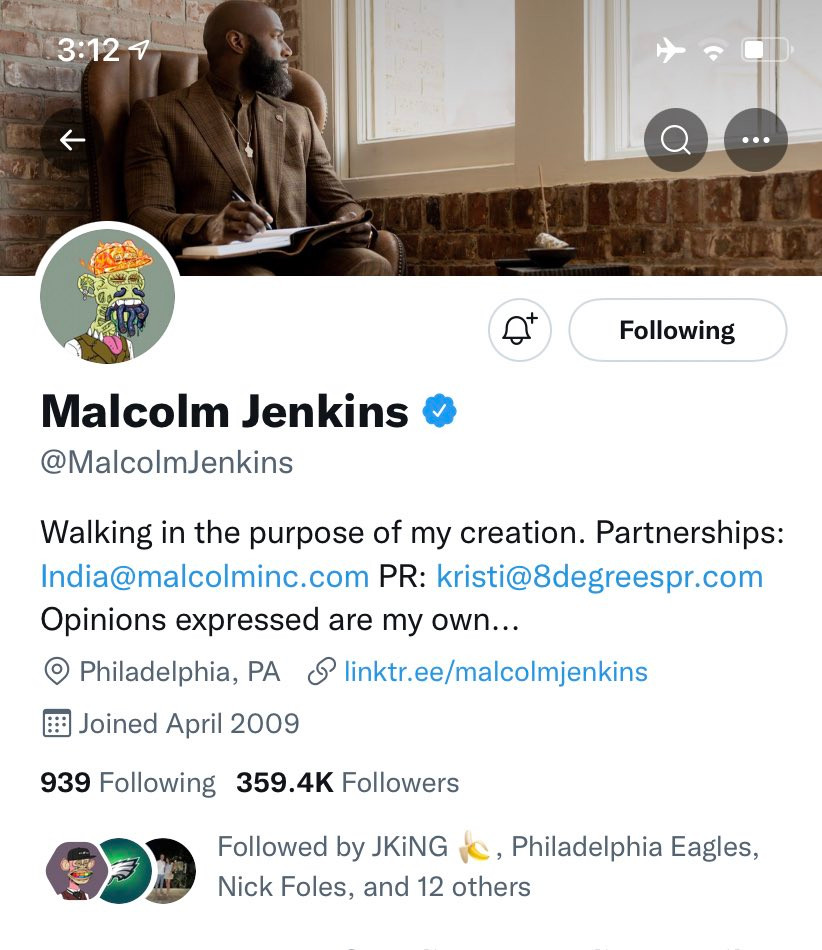The height and width of the screenshot is (950, 822).
Task: Tap the @MalcolmJenkins handle
Action: click(x=167, y=463)
